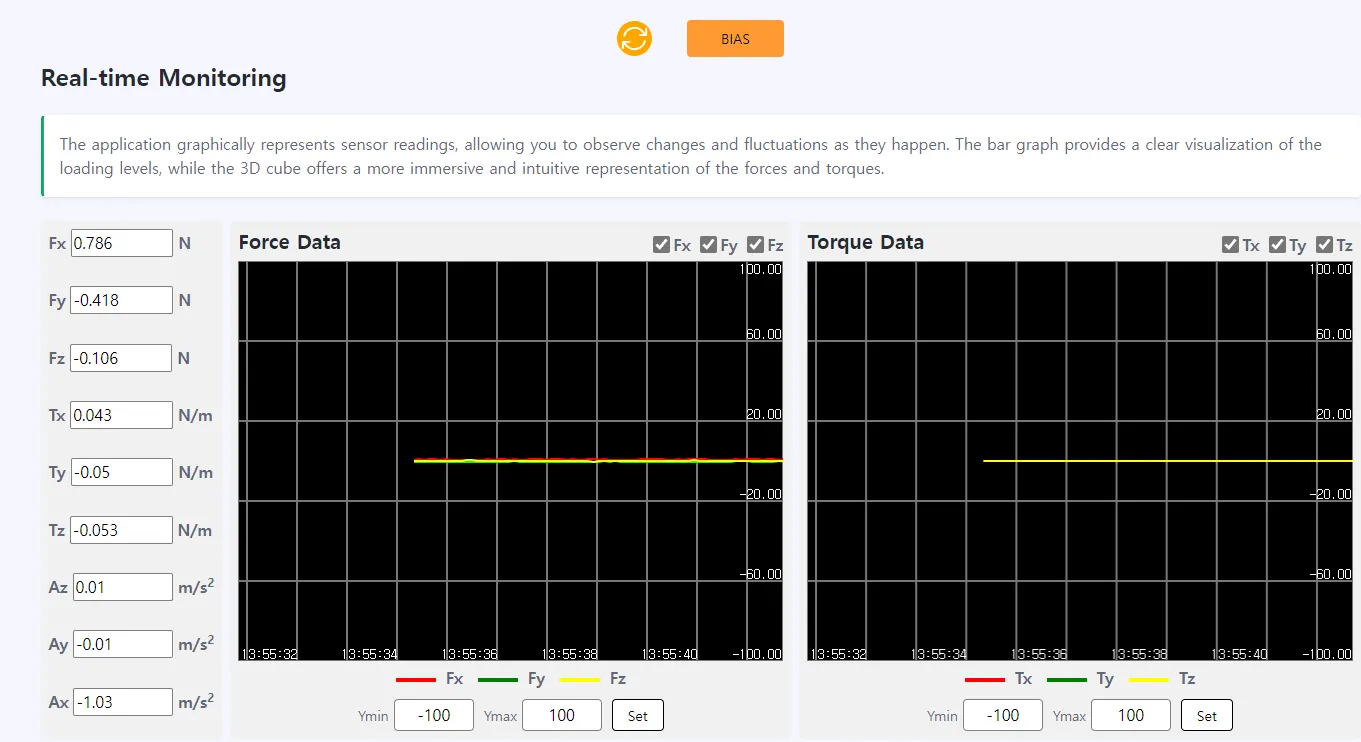Click the red Tx legend swatch
The height and width of the screenshot is (742, 1361).
tap(985, 680)
